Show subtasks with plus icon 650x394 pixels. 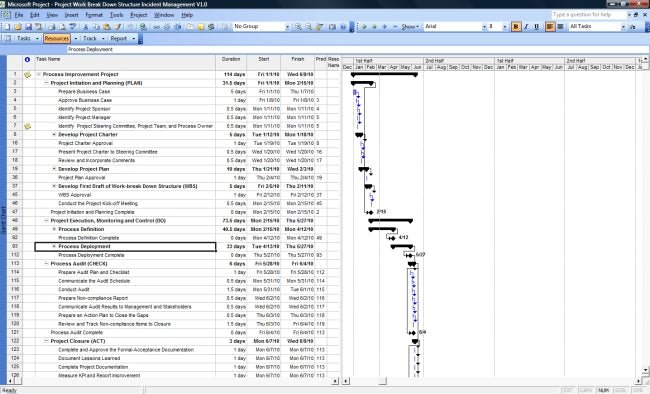(x=384, y=27)
